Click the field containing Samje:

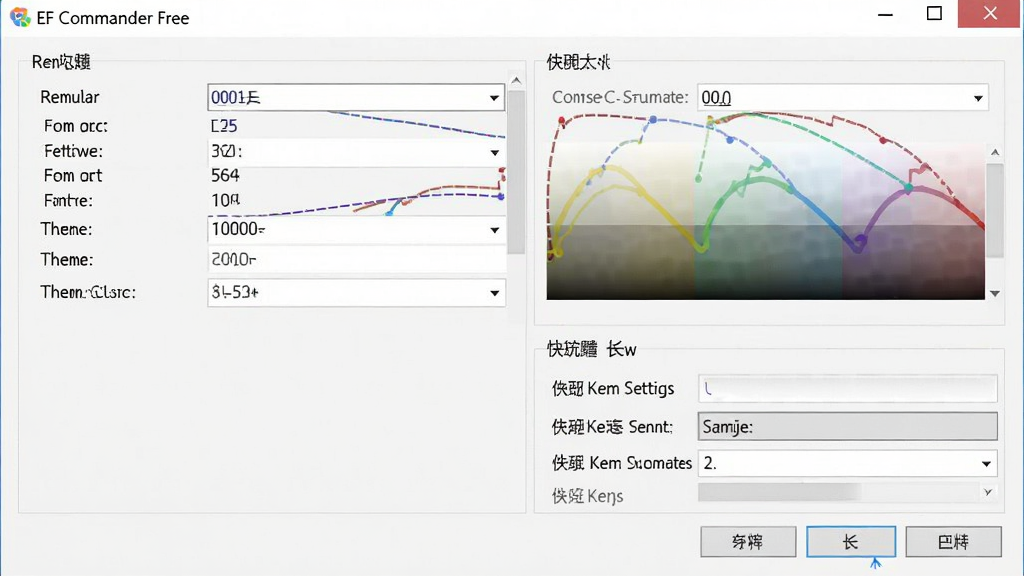coord(848,426)
